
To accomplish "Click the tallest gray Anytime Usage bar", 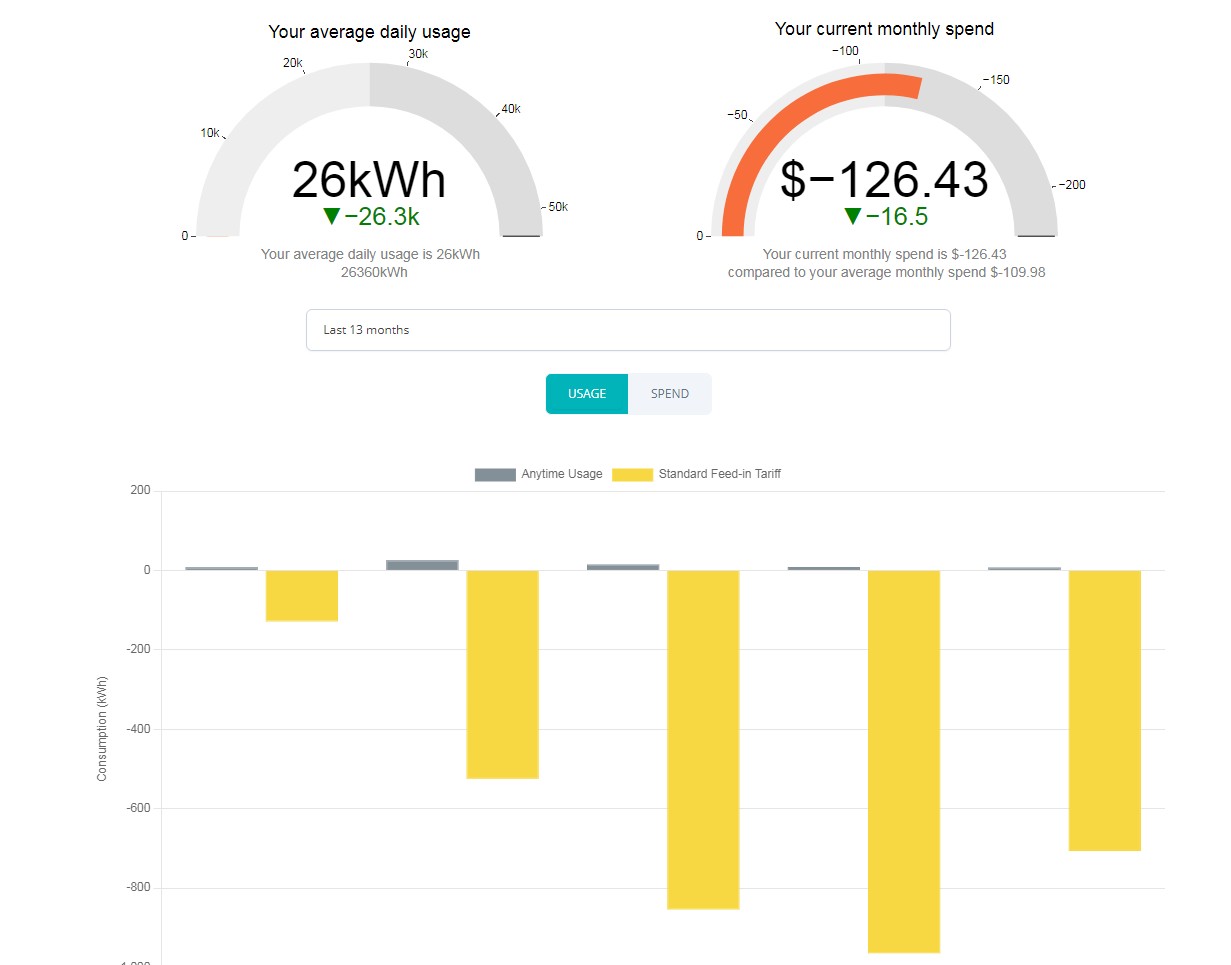I will click(x=422, y=565).
